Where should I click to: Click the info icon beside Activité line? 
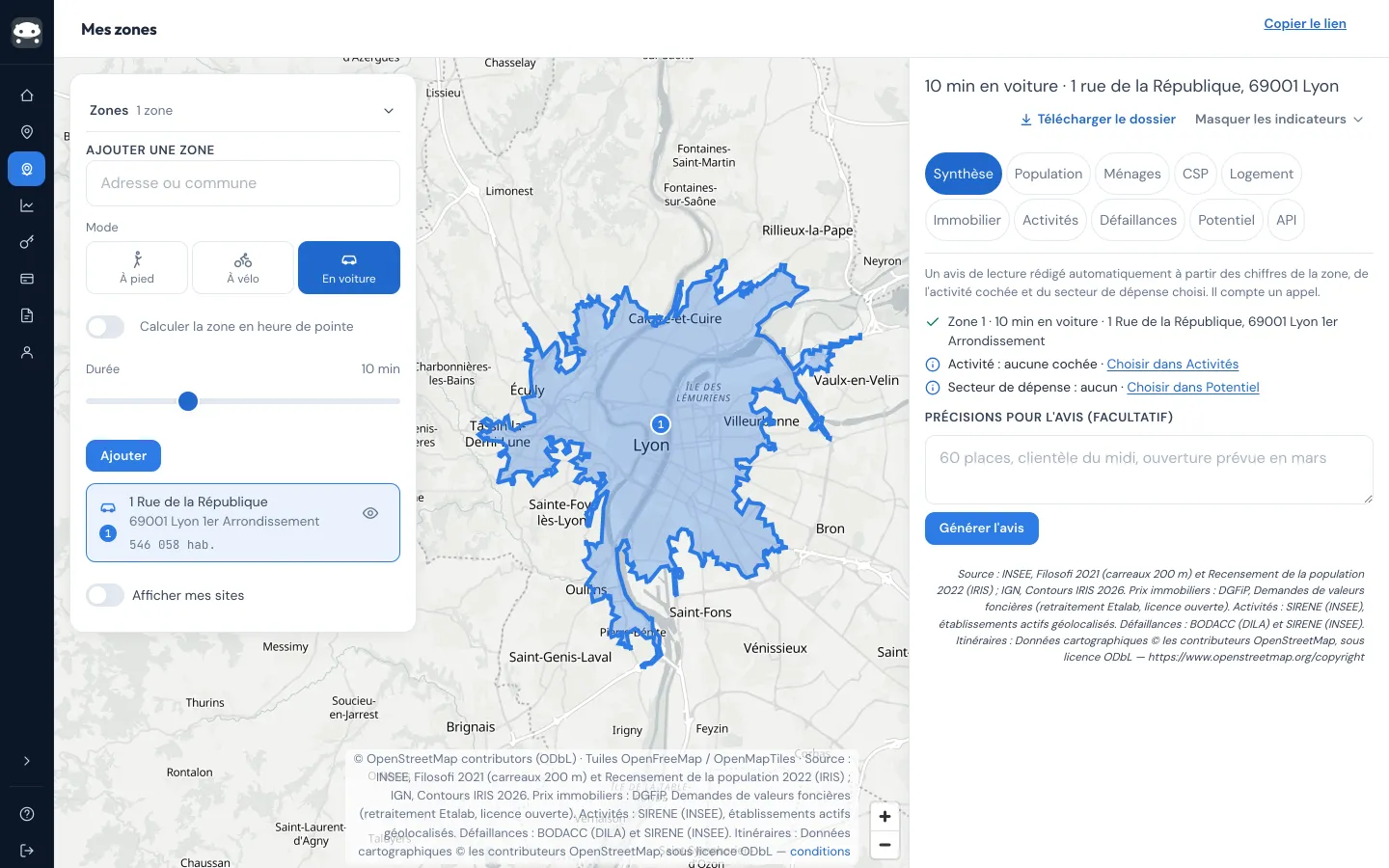pos(933,365)
